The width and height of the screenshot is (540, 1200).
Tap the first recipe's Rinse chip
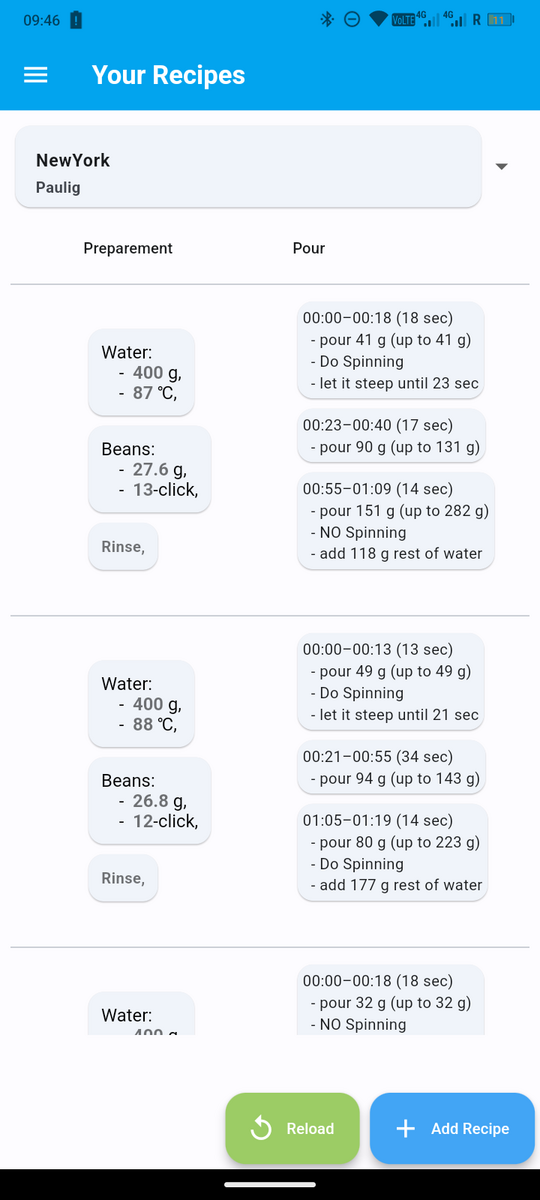tap(123, 547)
